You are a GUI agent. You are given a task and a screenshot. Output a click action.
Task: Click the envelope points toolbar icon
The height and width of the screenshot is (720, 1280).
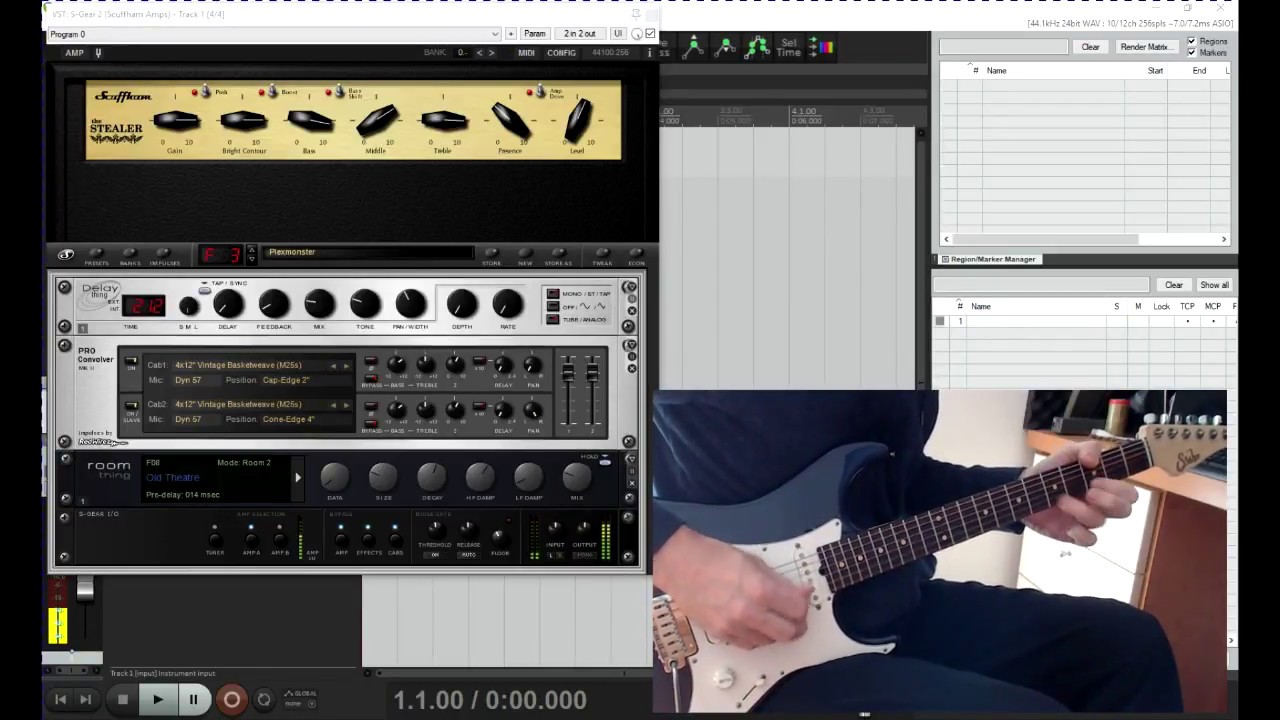point(758,46)
